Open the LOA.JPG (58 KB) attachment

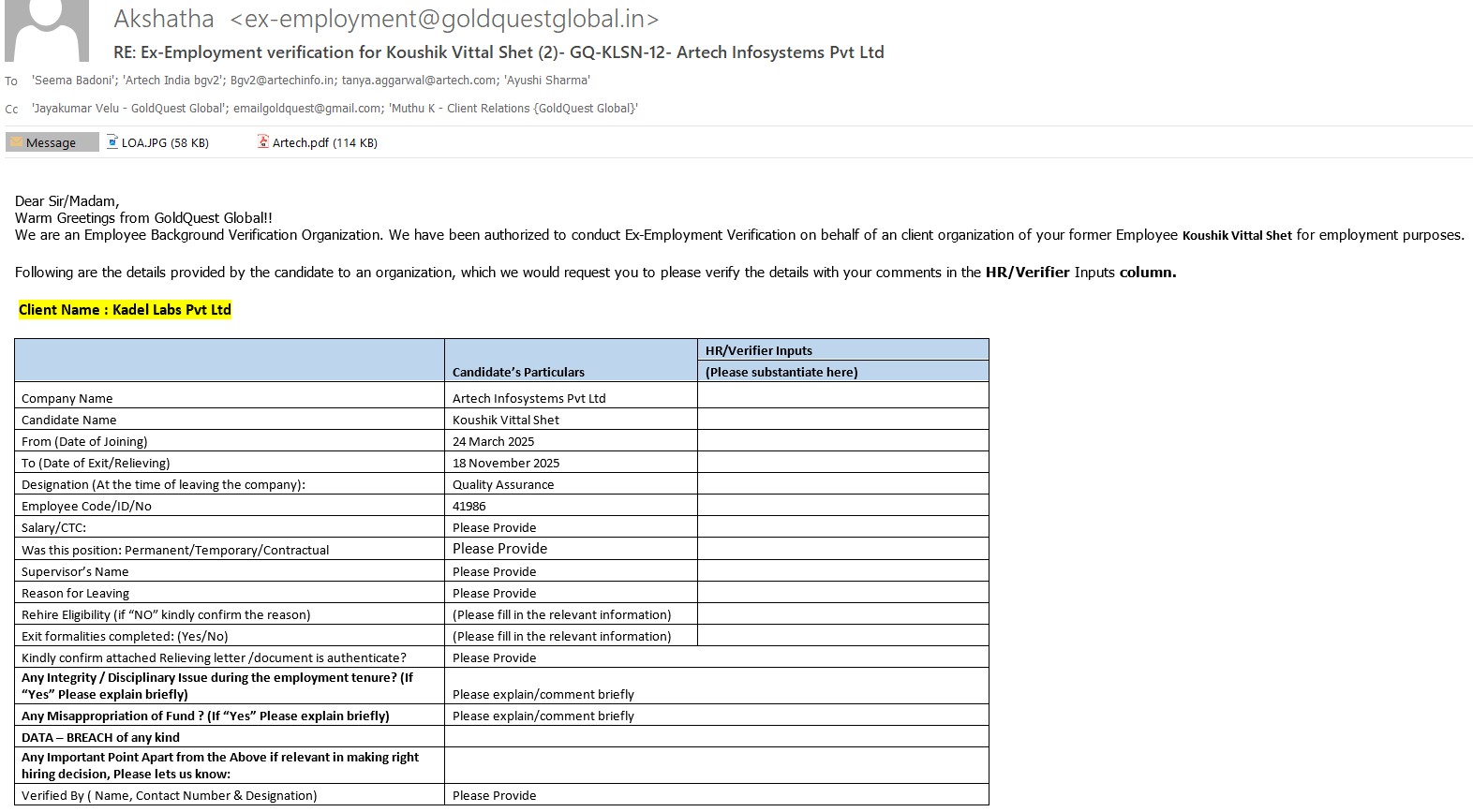pos(165,143)
